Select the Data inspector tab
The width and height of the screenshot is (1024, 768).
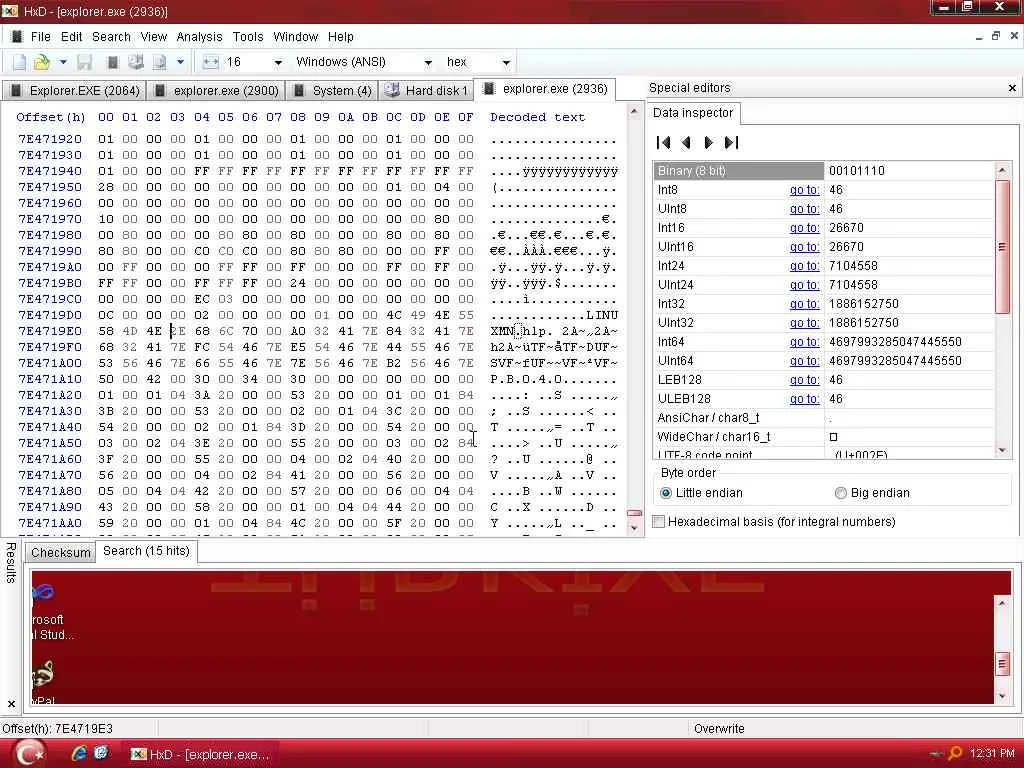(x=693, y=113)
